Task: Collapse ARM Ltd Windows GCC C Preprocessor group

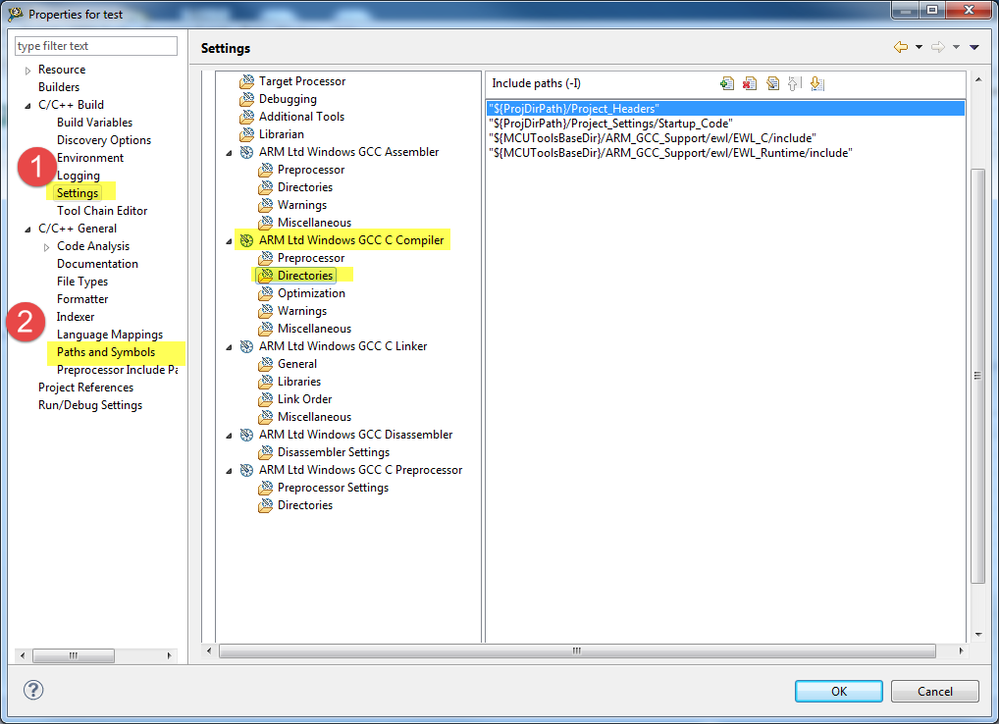Action: click(x=229, y=471)
